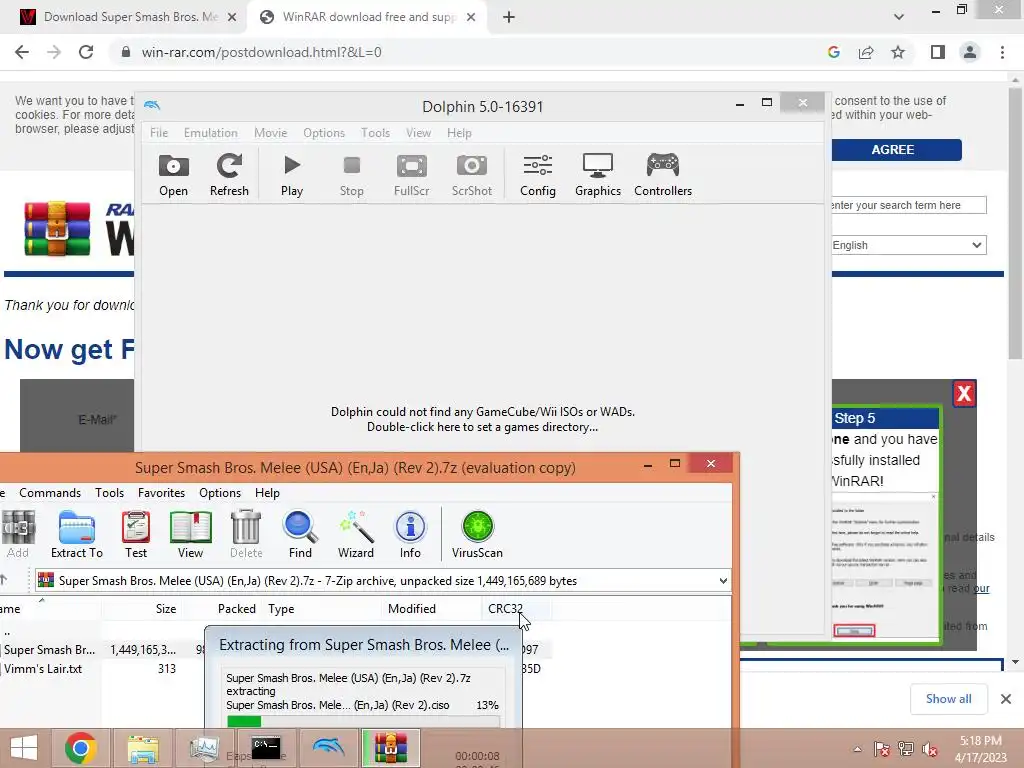Open the Favorites menu in WinRAR
Screen dimensions: 1024x768
tap(161, 493)
